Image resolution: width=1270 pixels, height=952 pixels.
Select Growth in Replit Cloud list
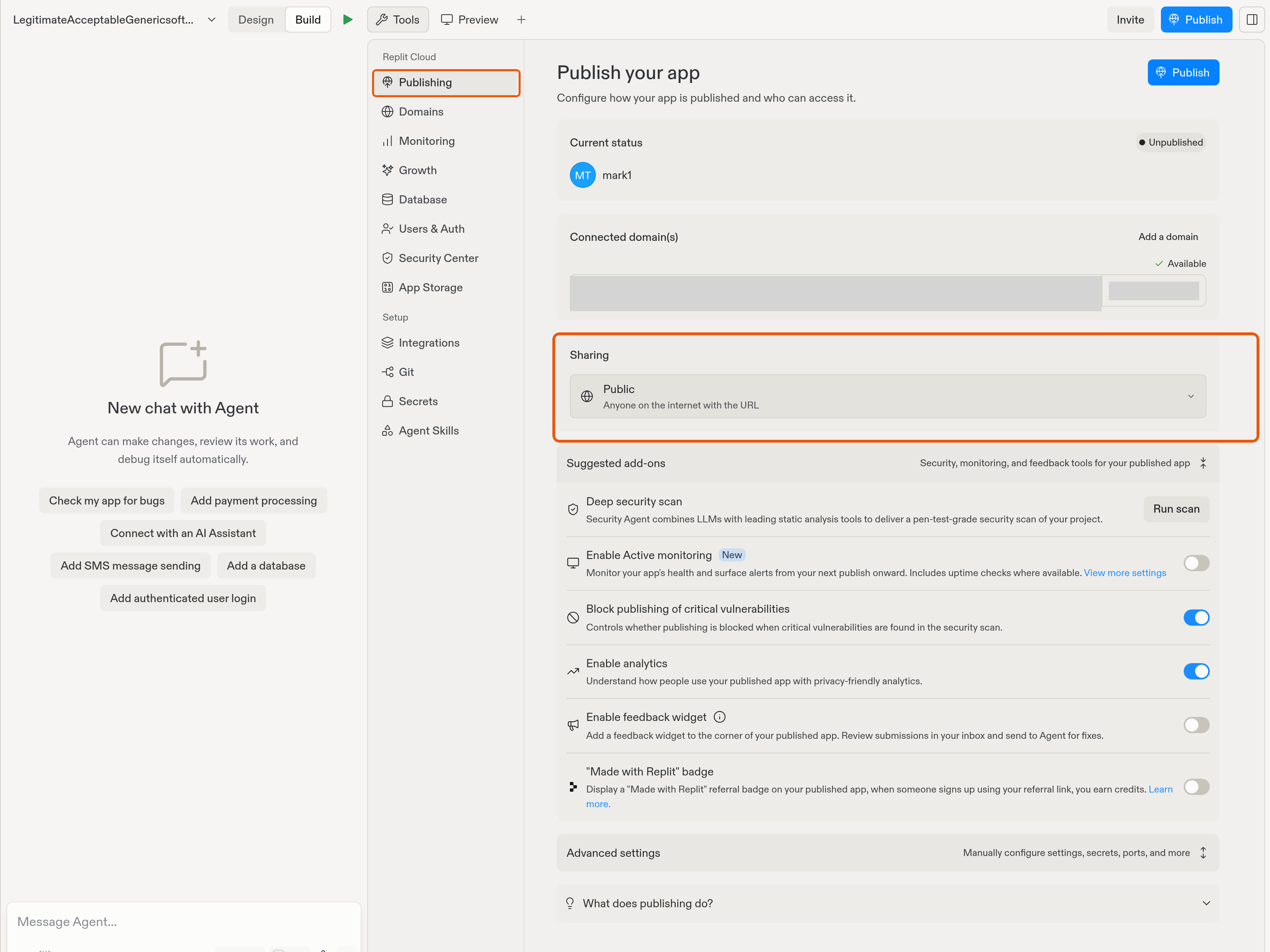coord(446,170)
